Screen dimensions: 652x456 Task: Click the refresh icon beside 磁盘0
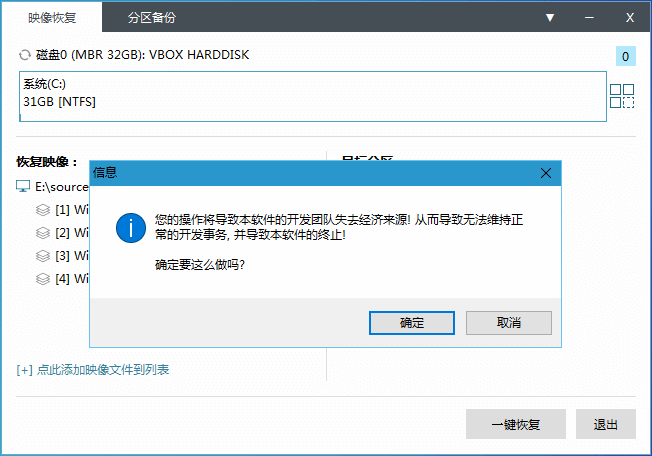tap(24, 55)
